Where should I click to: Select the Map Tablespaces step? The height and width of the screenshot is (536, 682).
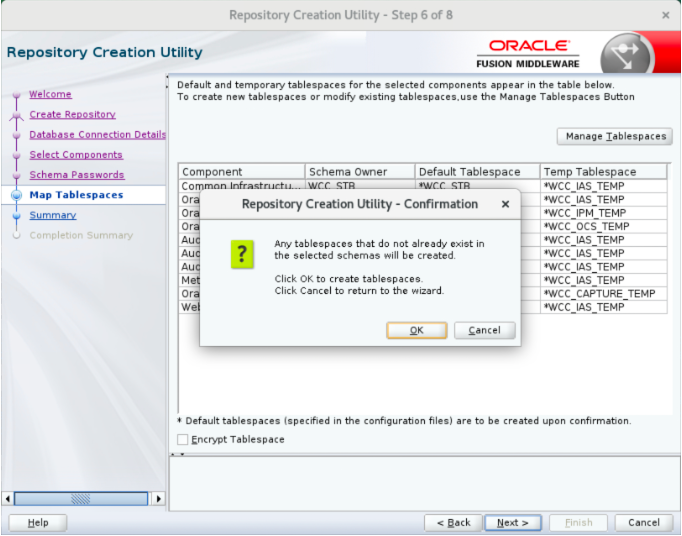76,195
